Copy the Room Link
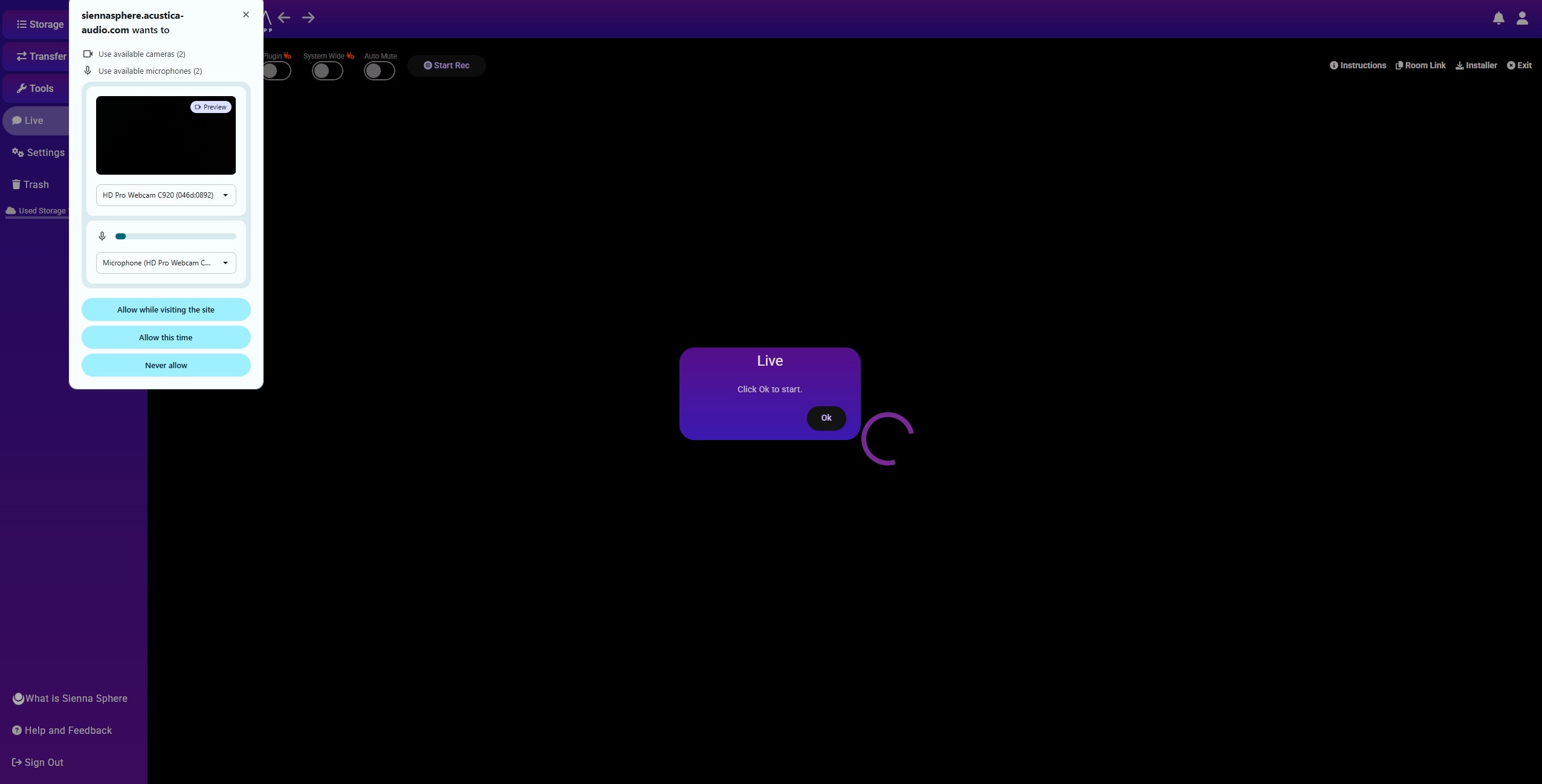The image size is (1542, 784). pyautogui.click(x=1421, y=65)
